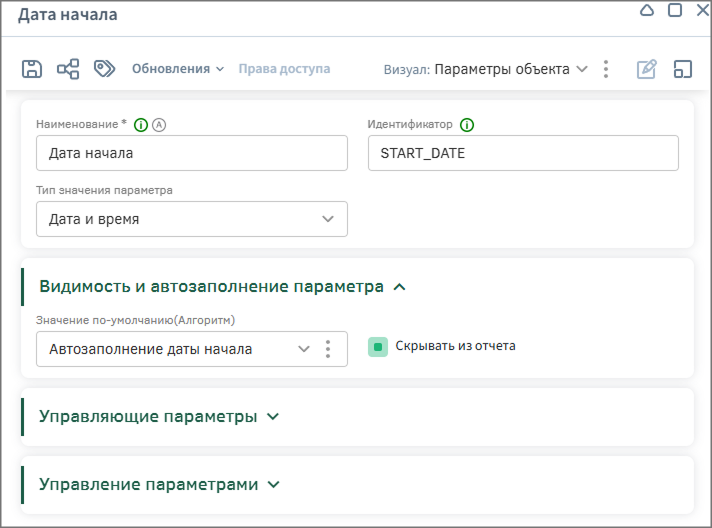Collapse Видимость и автозаполнение параметра section
Viewport: 712px width, 528px height.
(x=400, y=286)
